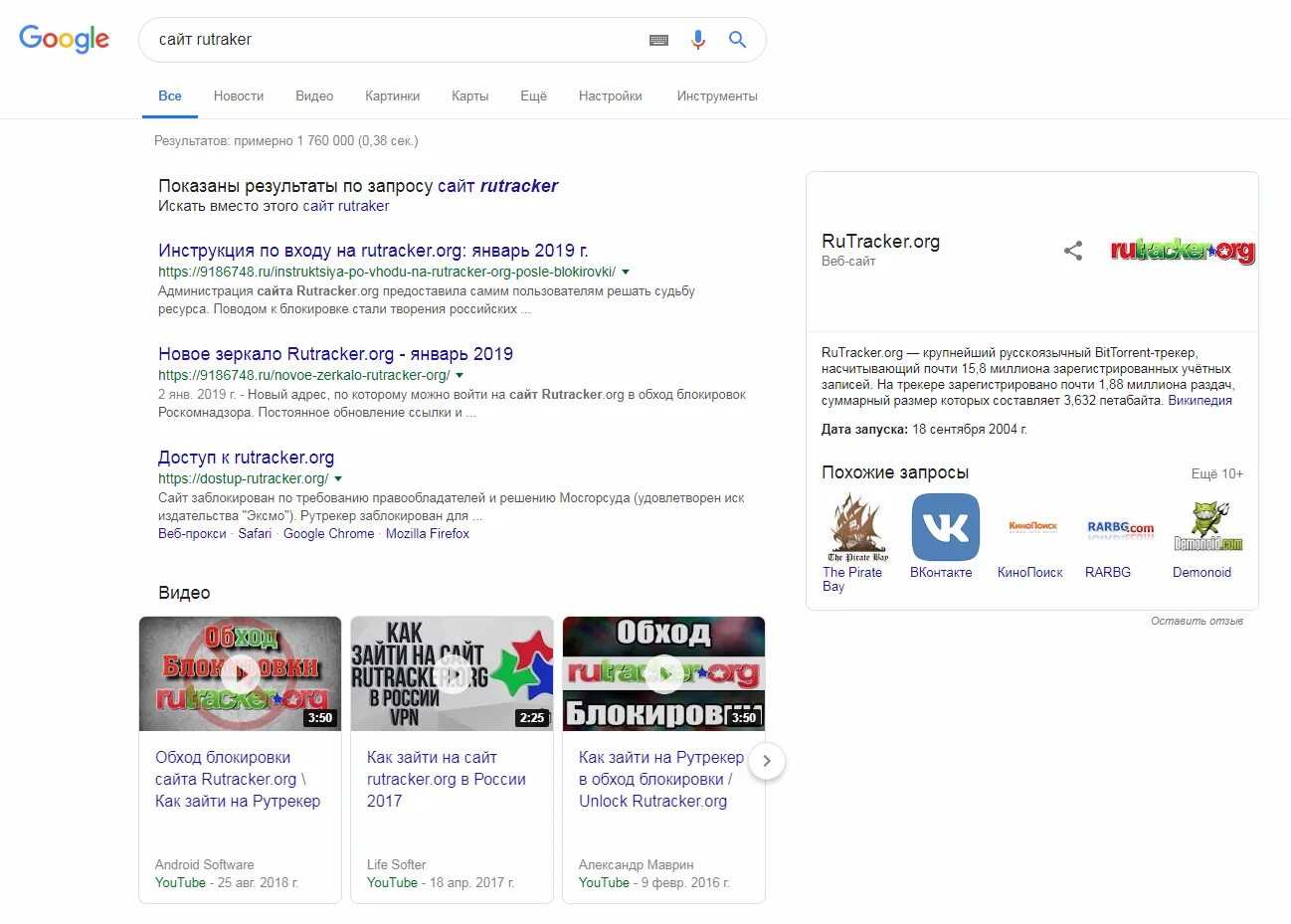The width and height of the screenshot is (1291, 924).
Task: Select the RuTracker.org panel title
Action: (x=880, y=242)
